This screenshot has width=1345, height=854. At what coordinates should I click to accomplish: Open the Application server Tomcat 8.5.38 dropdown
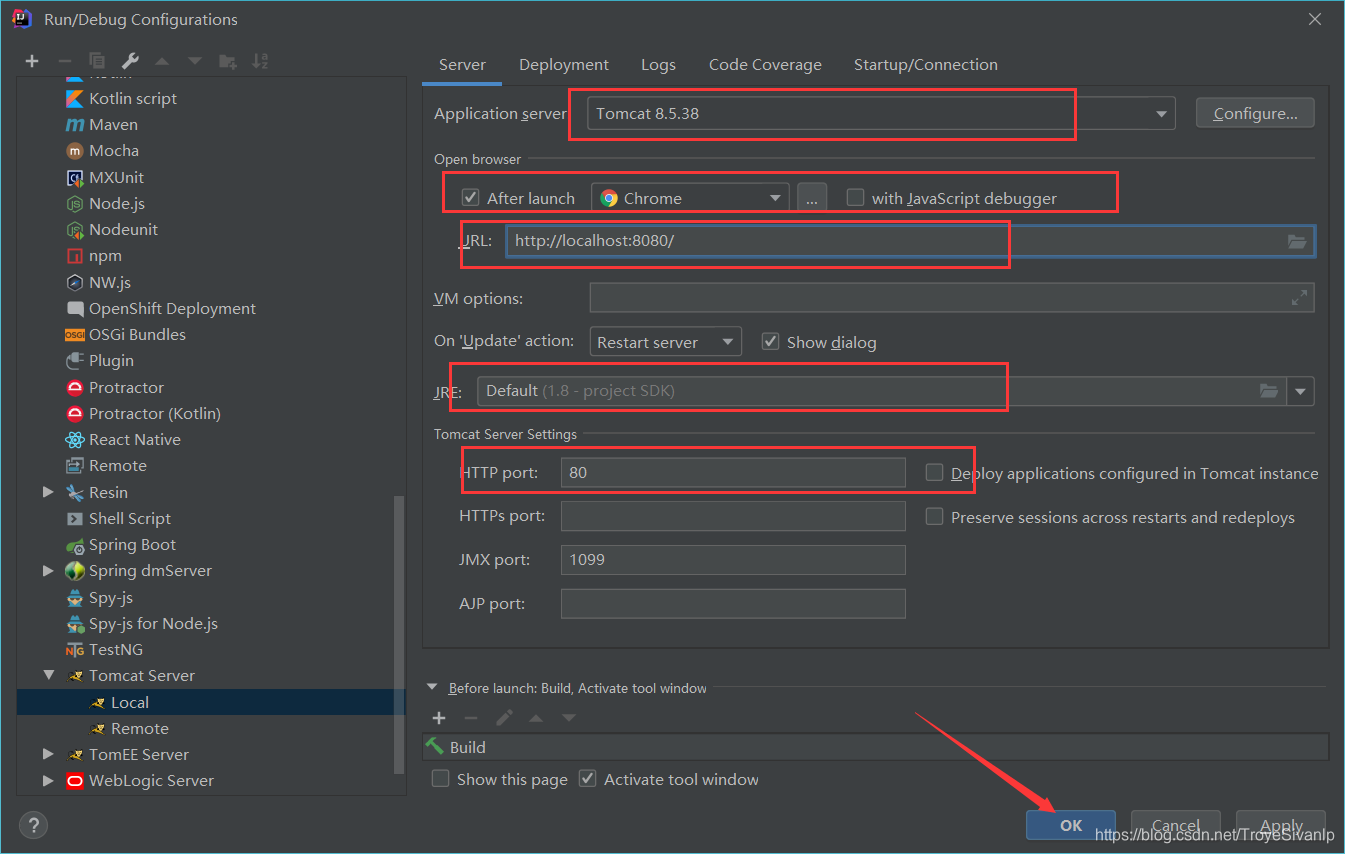[881, 113]
